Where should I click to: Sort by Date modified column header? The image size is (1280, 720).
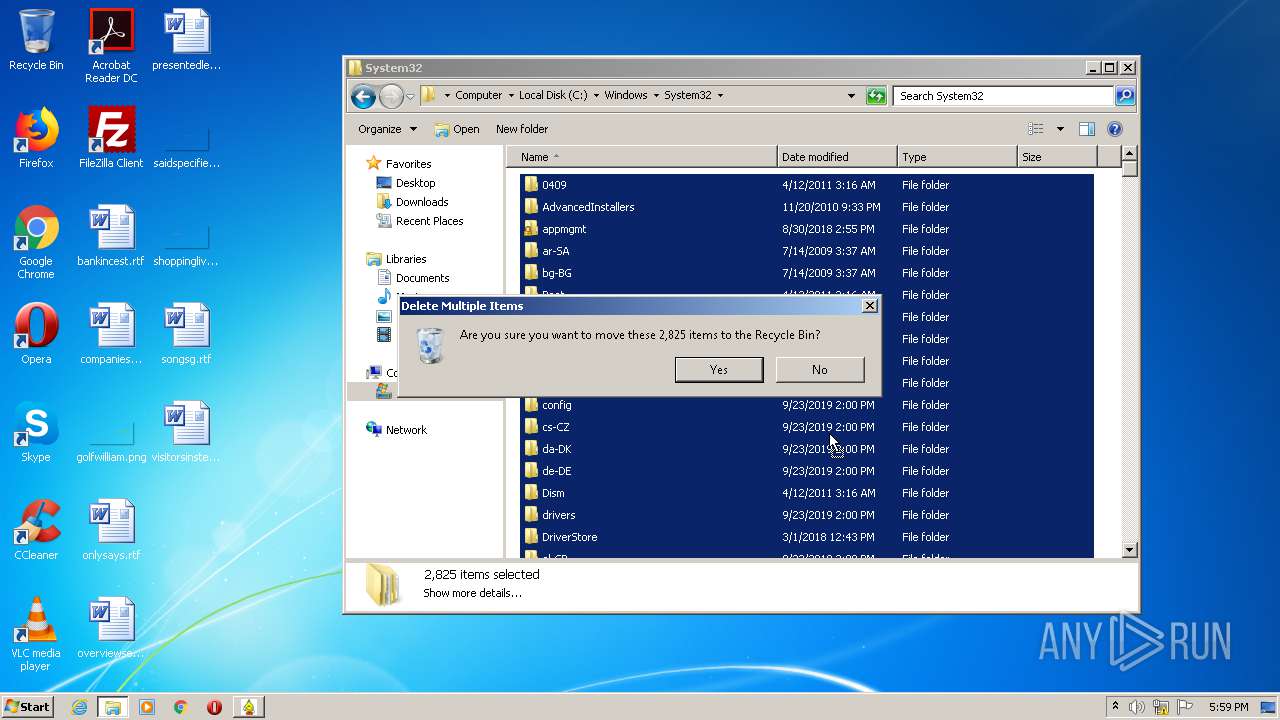pyautogui.click(x=837, y=157)
